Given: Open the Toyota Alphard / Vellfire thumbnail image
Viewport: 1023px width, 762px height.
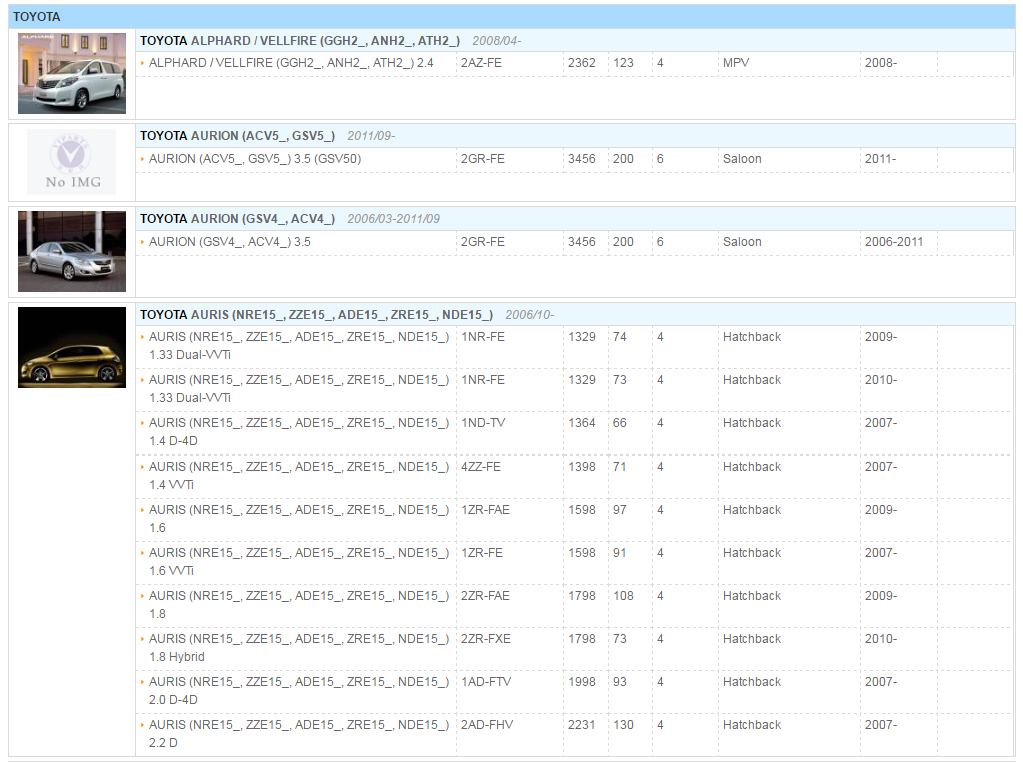Looking at the screenshot, I should pos(72,73).
